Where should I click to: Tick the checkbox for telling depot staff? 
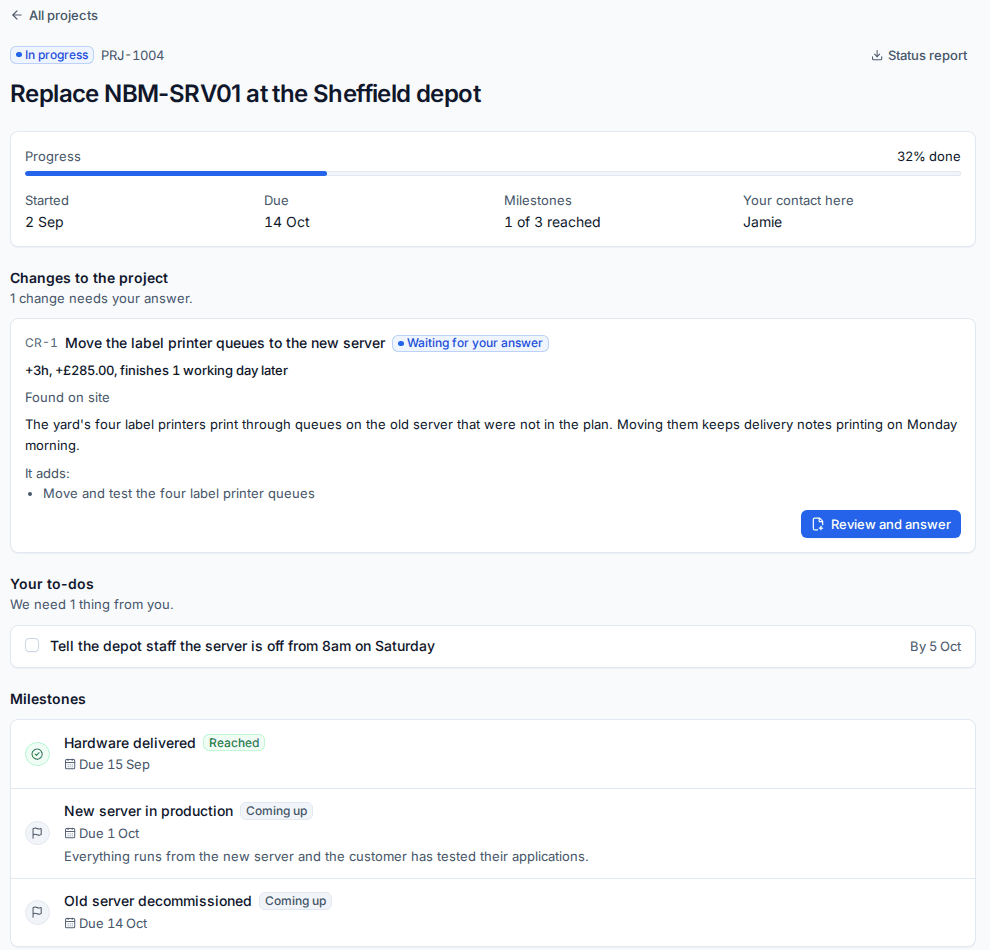[x=32, y=645]
